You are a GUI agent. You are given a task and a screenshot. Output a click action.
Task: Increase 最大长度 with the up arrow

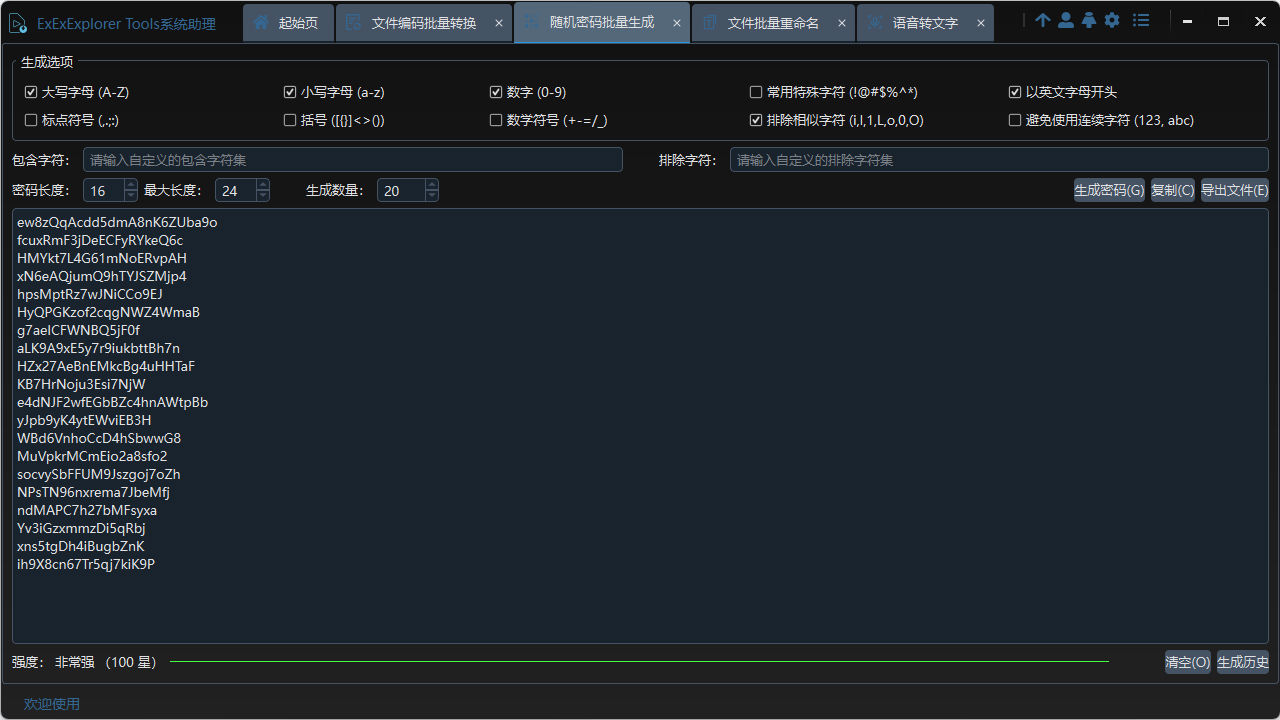coord(262,185)
